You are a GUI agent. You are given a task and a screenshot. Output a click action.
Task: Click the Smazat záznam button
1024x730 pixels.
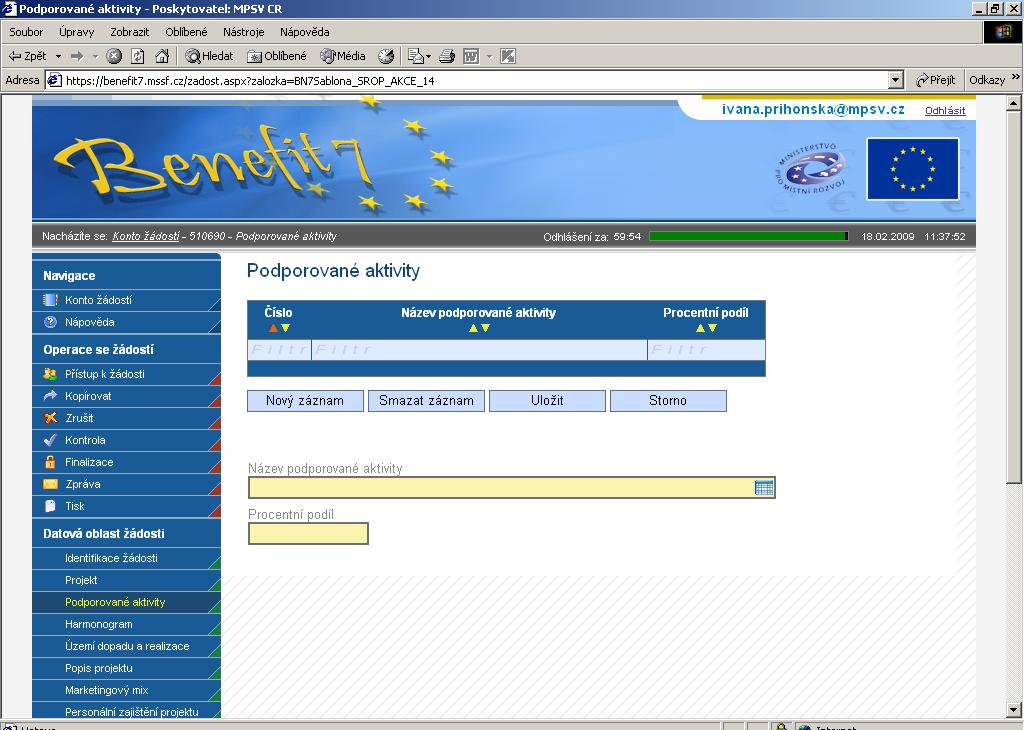point(426,401)
